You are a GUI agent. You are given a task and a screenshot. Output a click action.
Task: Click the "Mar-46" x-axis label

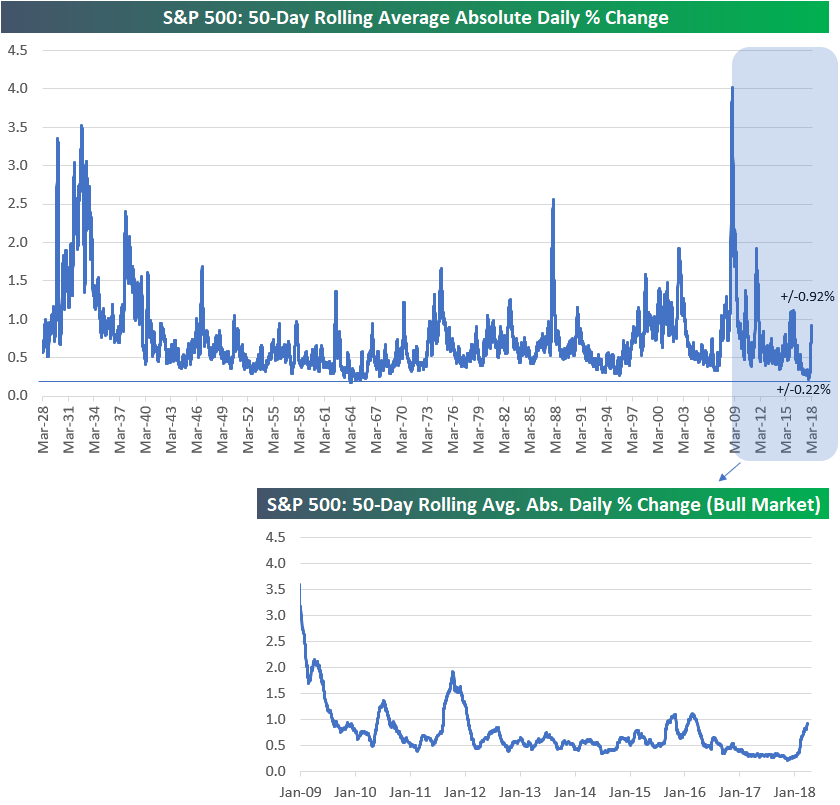click(x=197, y=430)
